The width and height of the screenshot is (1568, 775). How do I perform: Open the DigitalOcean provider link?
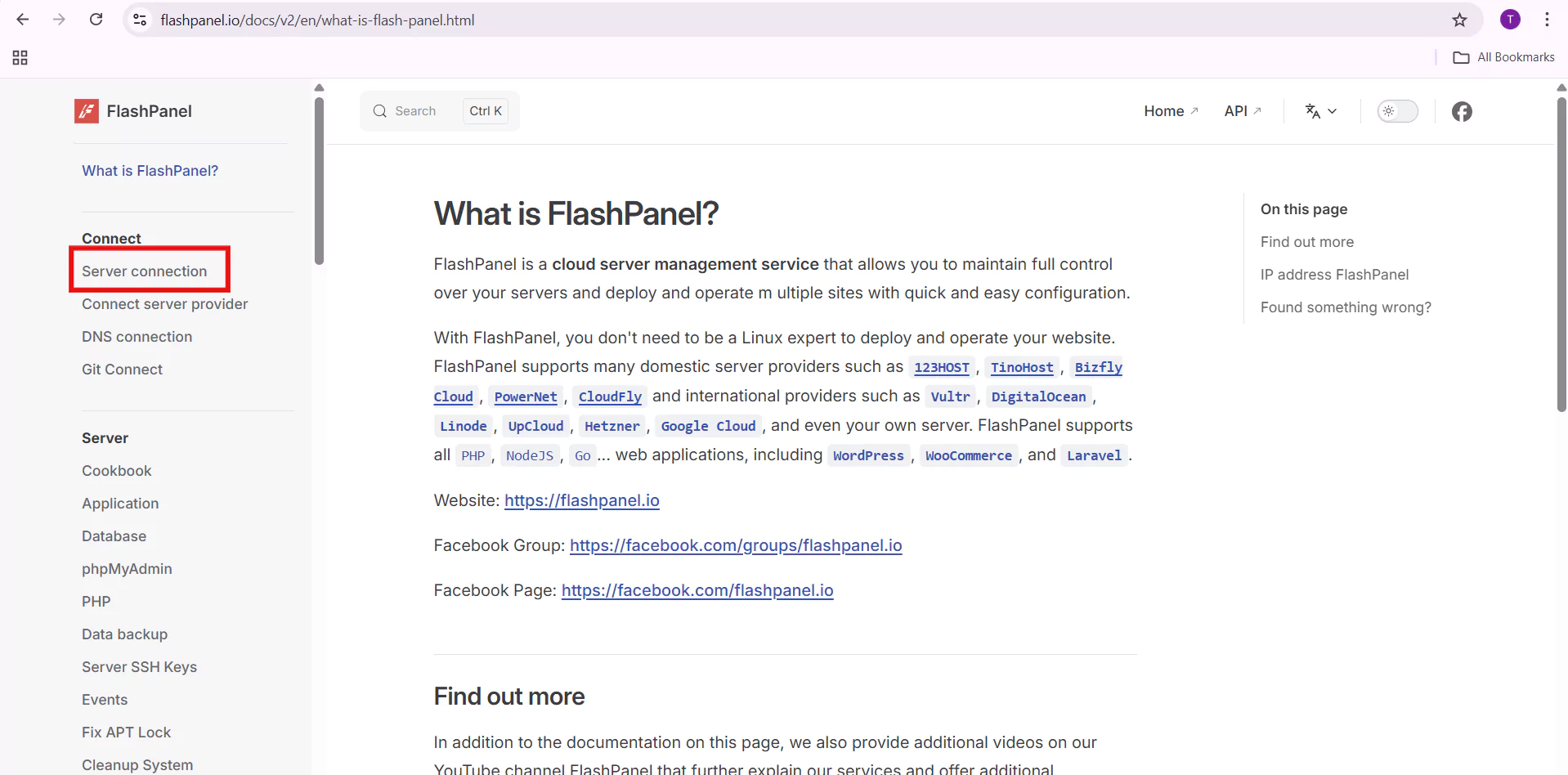click(x=1038, y=396)
